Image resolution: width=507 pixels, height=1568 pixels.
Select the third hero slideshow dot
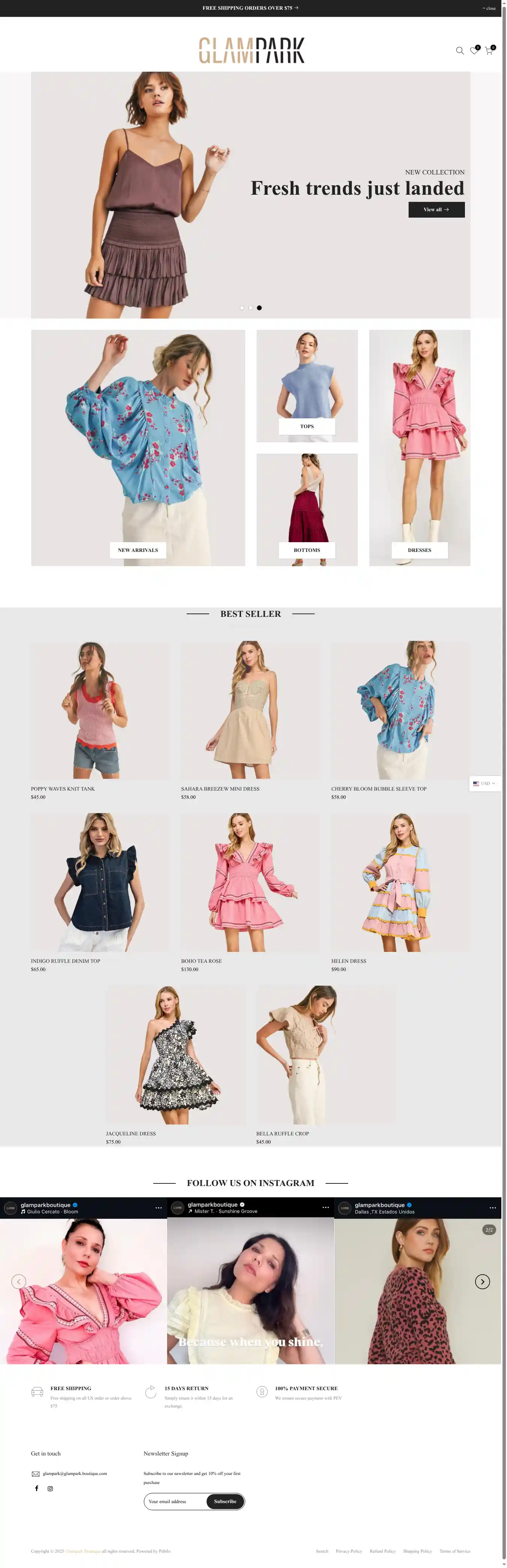pos(259,308)
